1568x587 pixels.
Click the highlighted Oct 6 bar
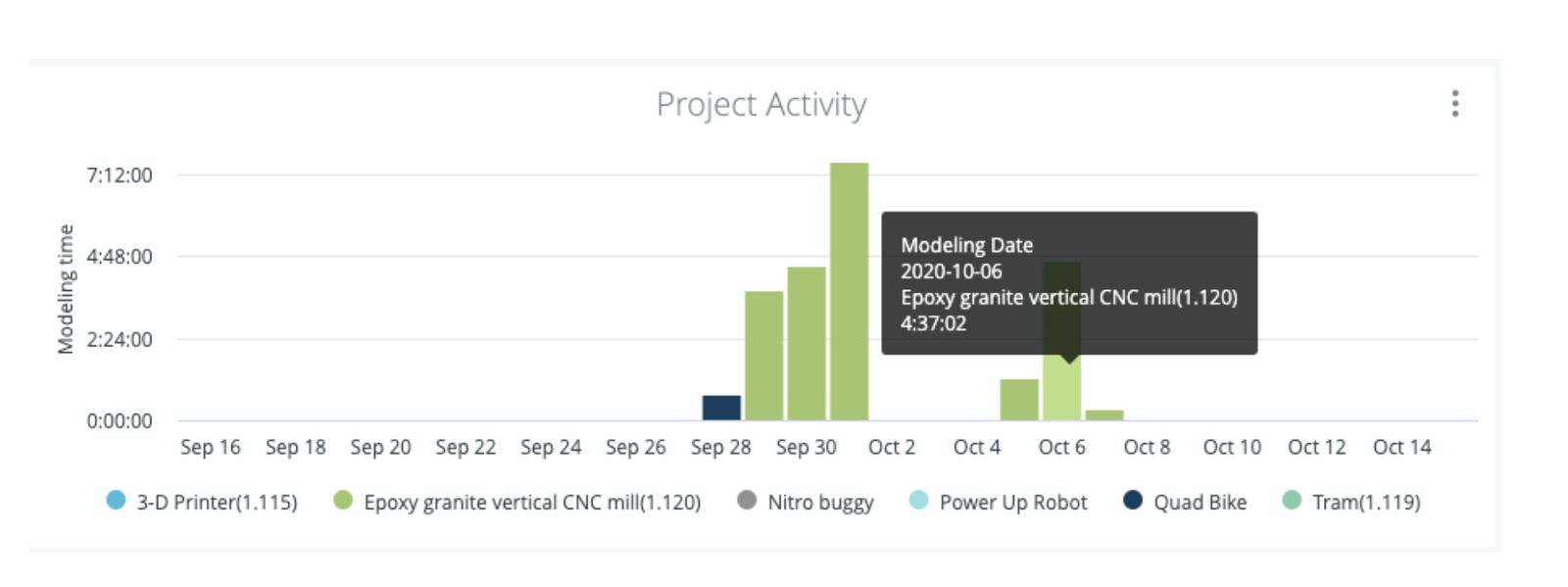pos(1061,390)
